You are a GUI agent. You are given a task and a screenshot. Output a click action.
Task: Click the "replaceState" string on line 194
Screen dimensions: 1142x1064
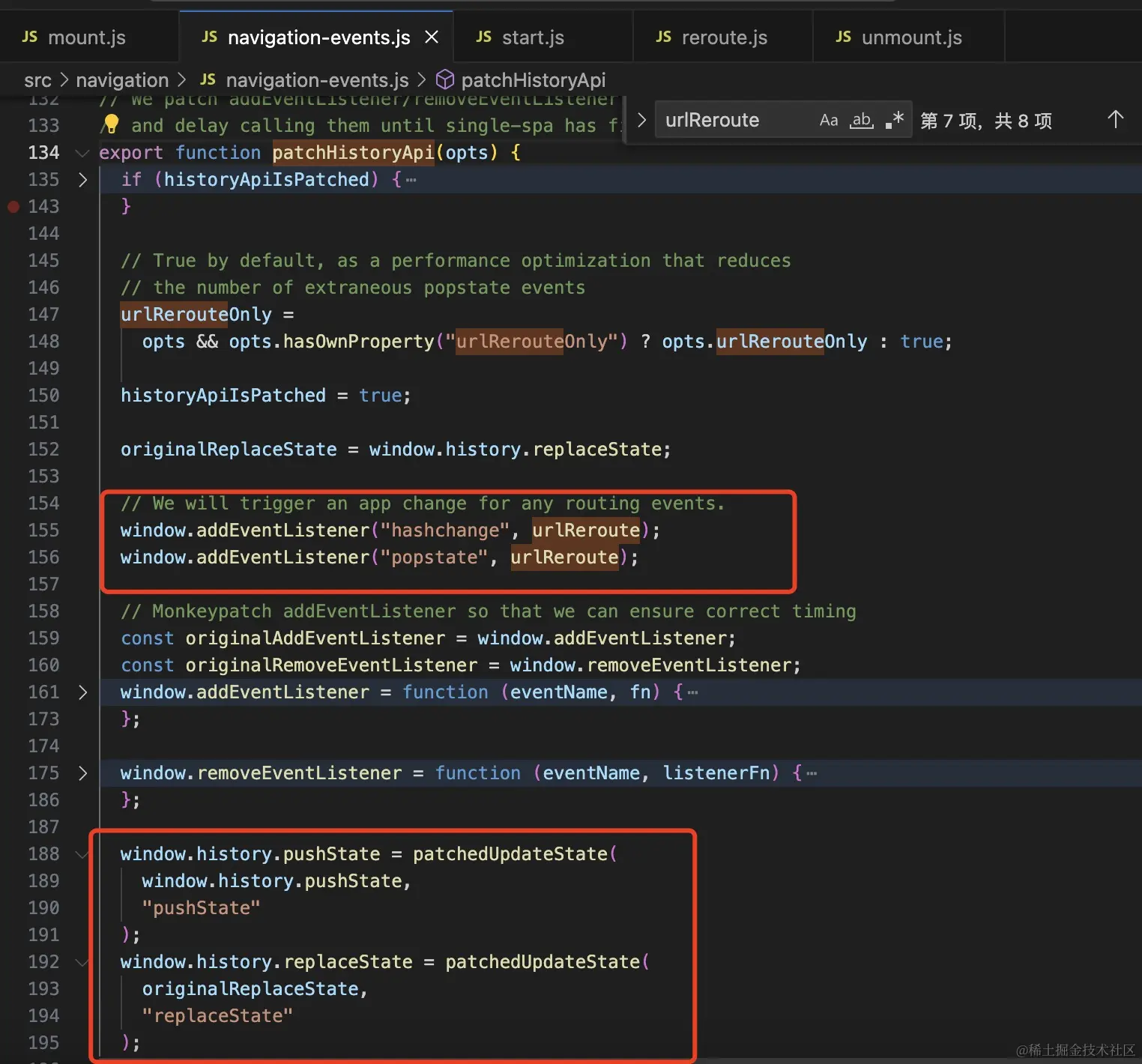[217, 1016]
